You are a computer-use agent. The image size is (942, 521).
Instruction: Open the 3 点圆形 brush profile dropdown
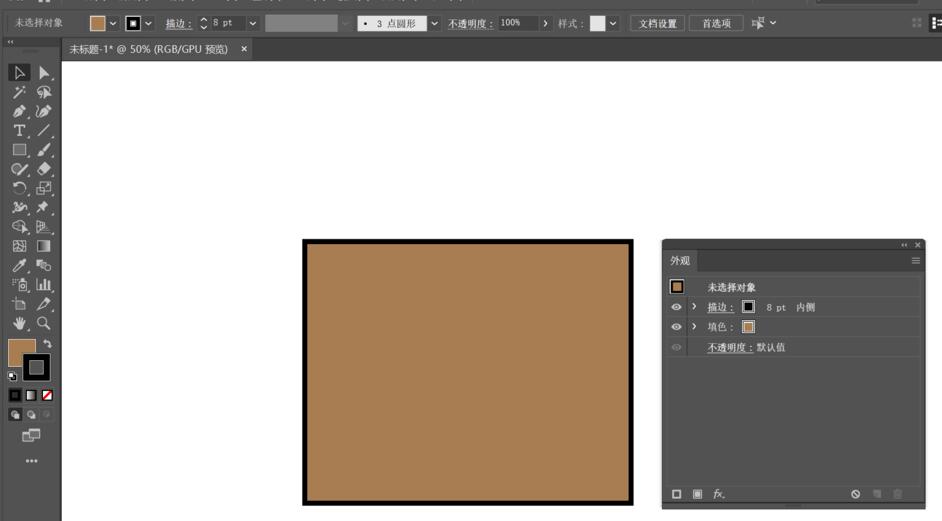click(435, 23)
